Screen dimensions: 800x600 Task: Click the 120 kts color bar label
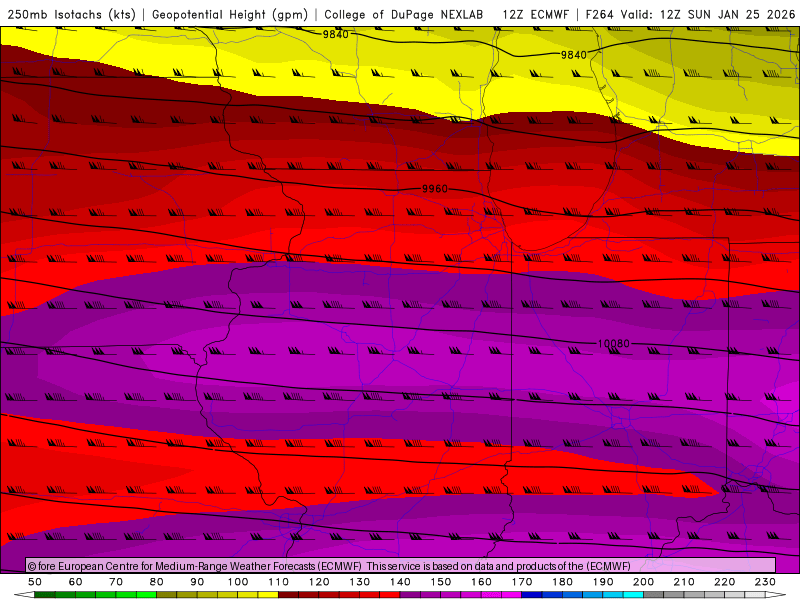coord(319,582)
